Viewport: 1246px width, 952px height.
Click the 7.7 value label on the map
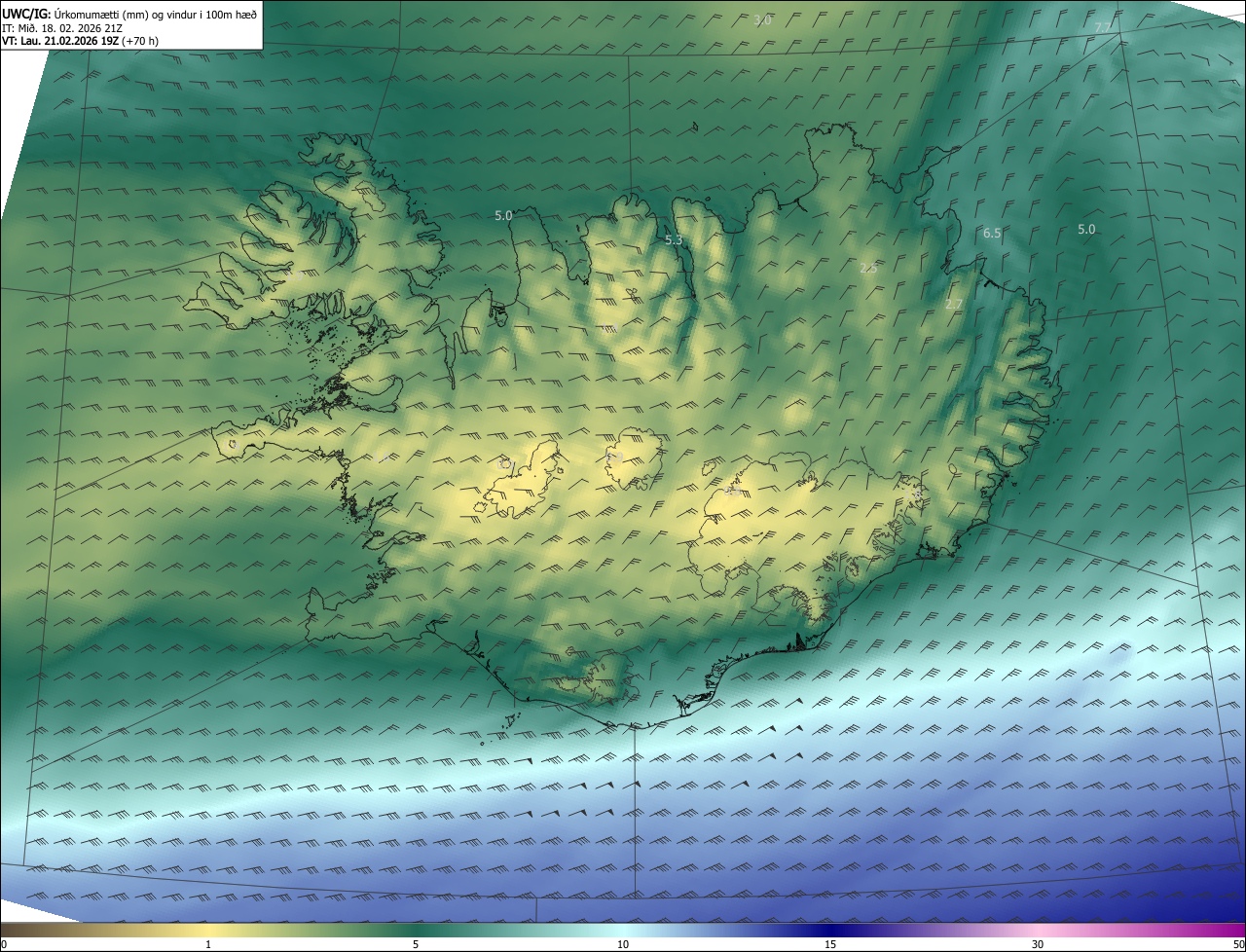coord(1103,26)
